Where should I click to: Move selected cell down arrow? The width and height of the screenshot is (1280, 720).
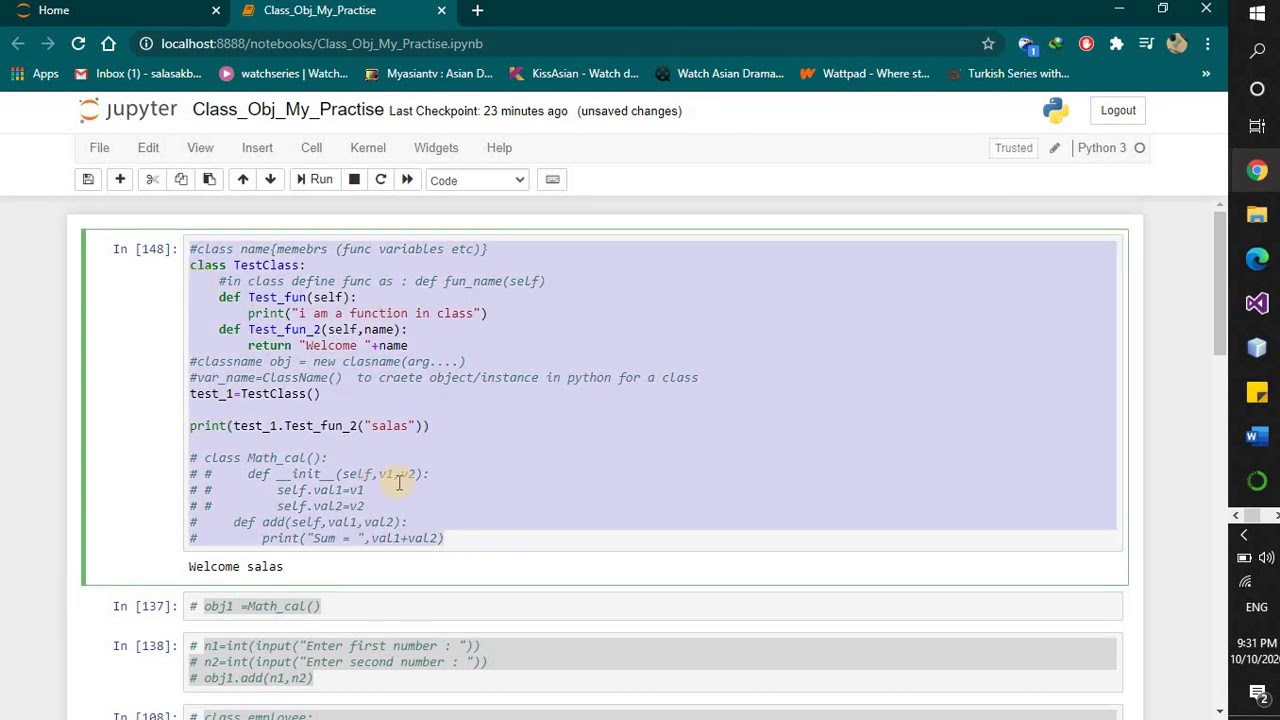(x=270, y=180)
